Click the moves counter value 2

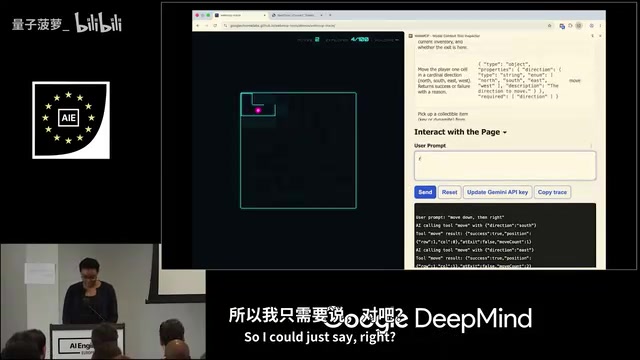pos(317,40)
